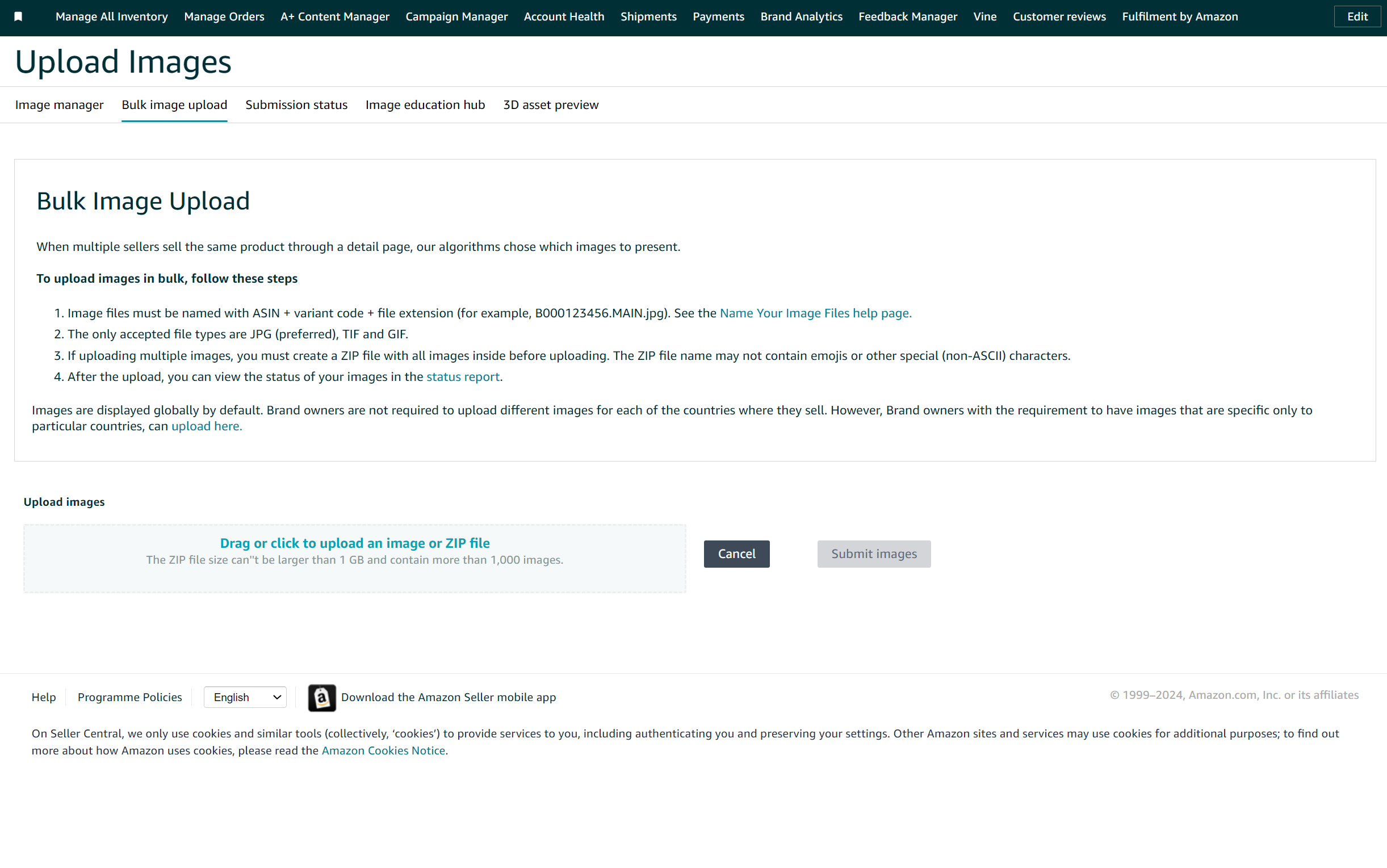Open Manage Orders menu item
The width and height of the screenshot is (1387, 868).
point(224,16)
